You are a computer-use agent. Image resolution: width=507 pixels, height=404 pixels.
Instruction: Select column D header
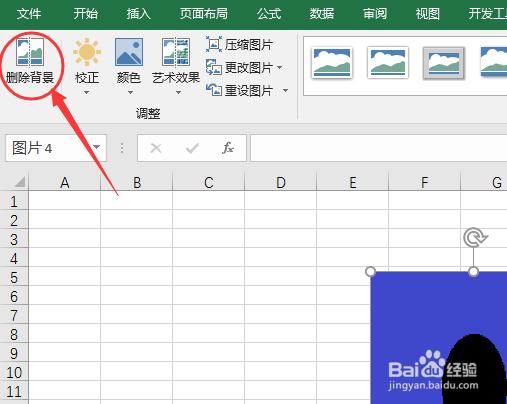click(281, 182)
